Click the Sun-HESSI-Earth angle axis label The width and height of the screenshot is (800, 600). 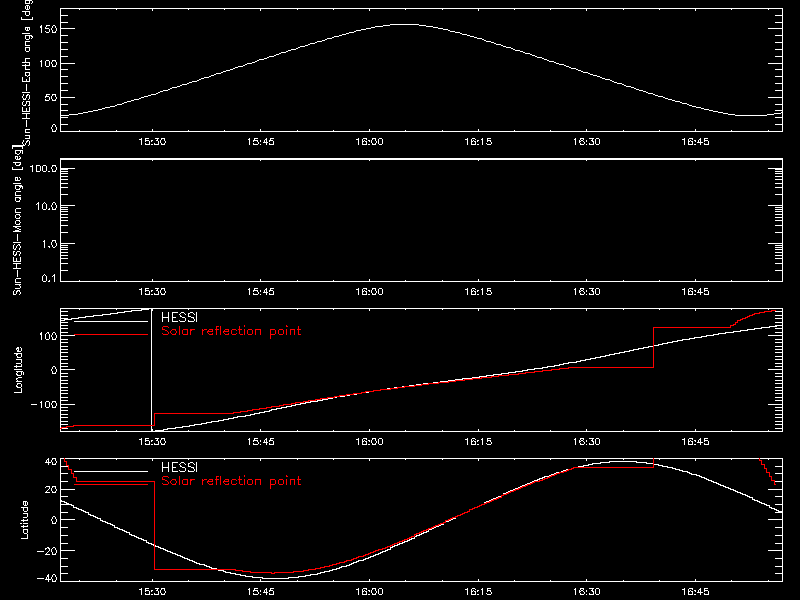point(27,73)
